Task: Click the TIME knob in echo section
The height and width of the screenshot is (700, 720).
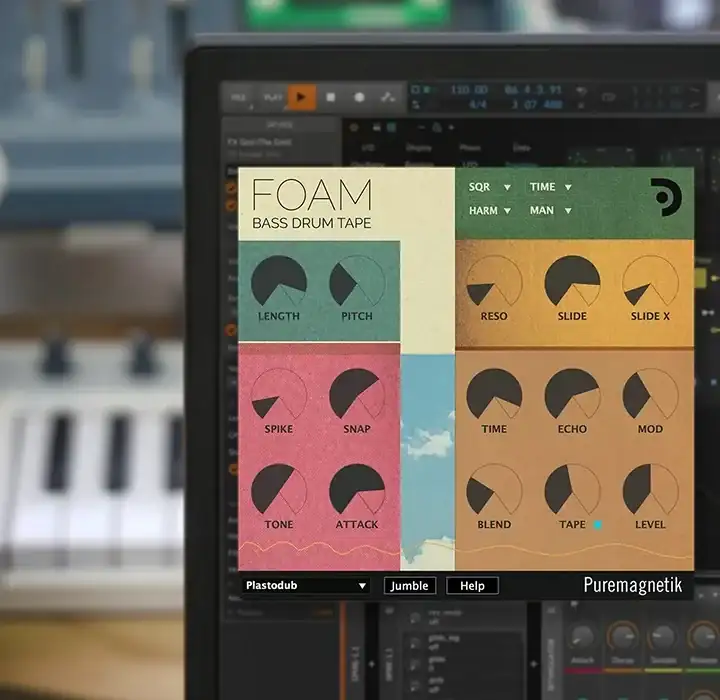Action: pyautogui.click(x=494, y=395)
